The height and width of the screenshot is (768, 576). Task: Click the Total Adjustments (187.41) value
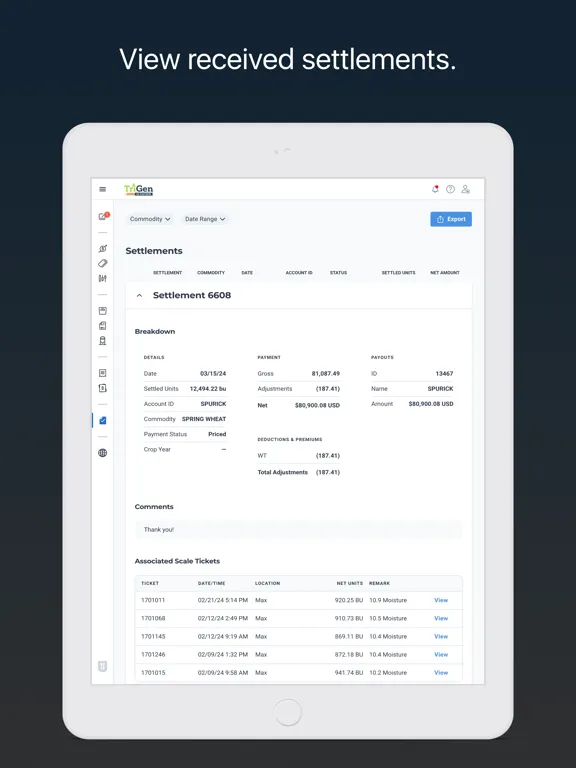(x=328, y=472)
